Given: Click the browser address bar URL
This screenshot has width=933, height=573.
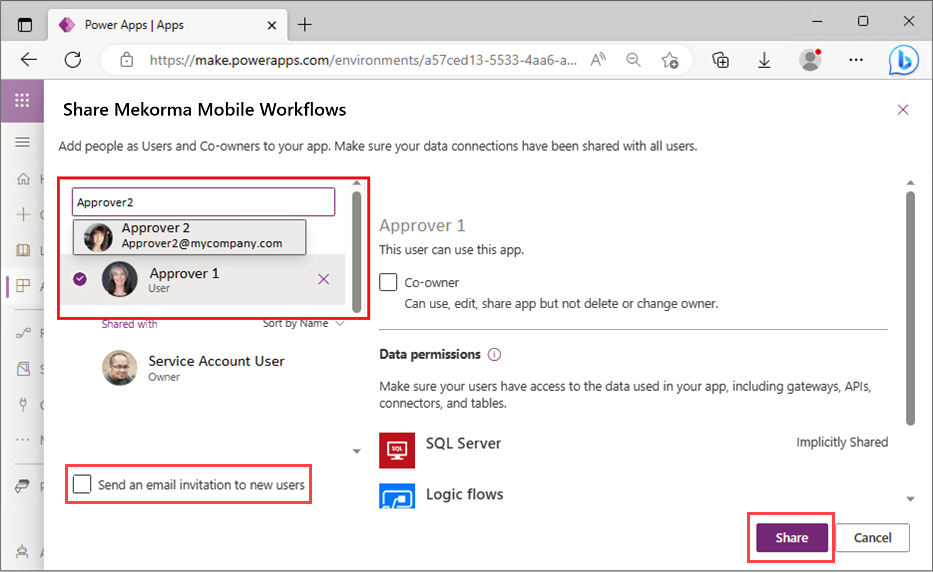Looking at the screenshot, I should coord(362,60).
